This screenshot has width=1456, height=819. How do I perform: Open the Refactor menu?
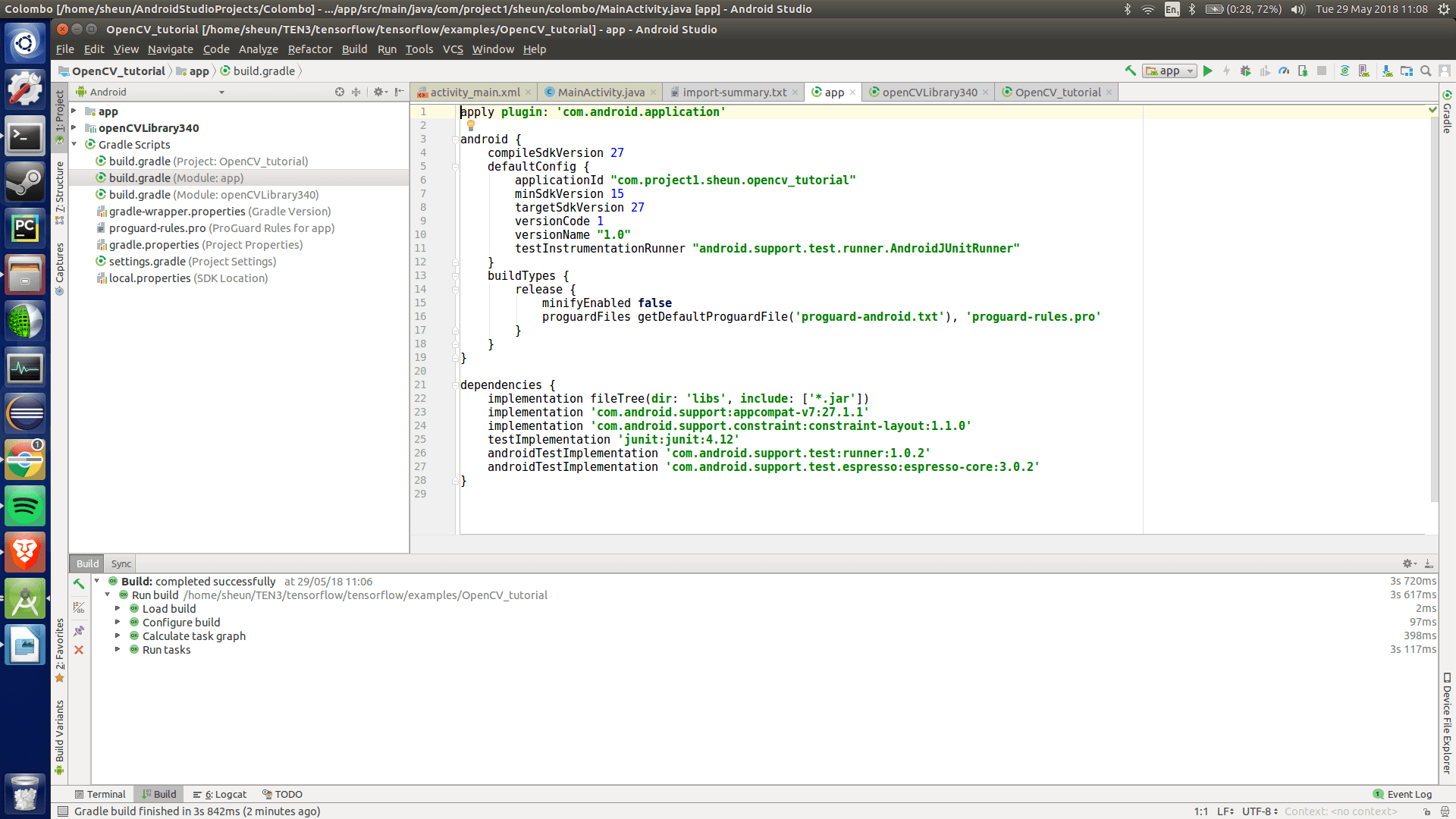309,49
